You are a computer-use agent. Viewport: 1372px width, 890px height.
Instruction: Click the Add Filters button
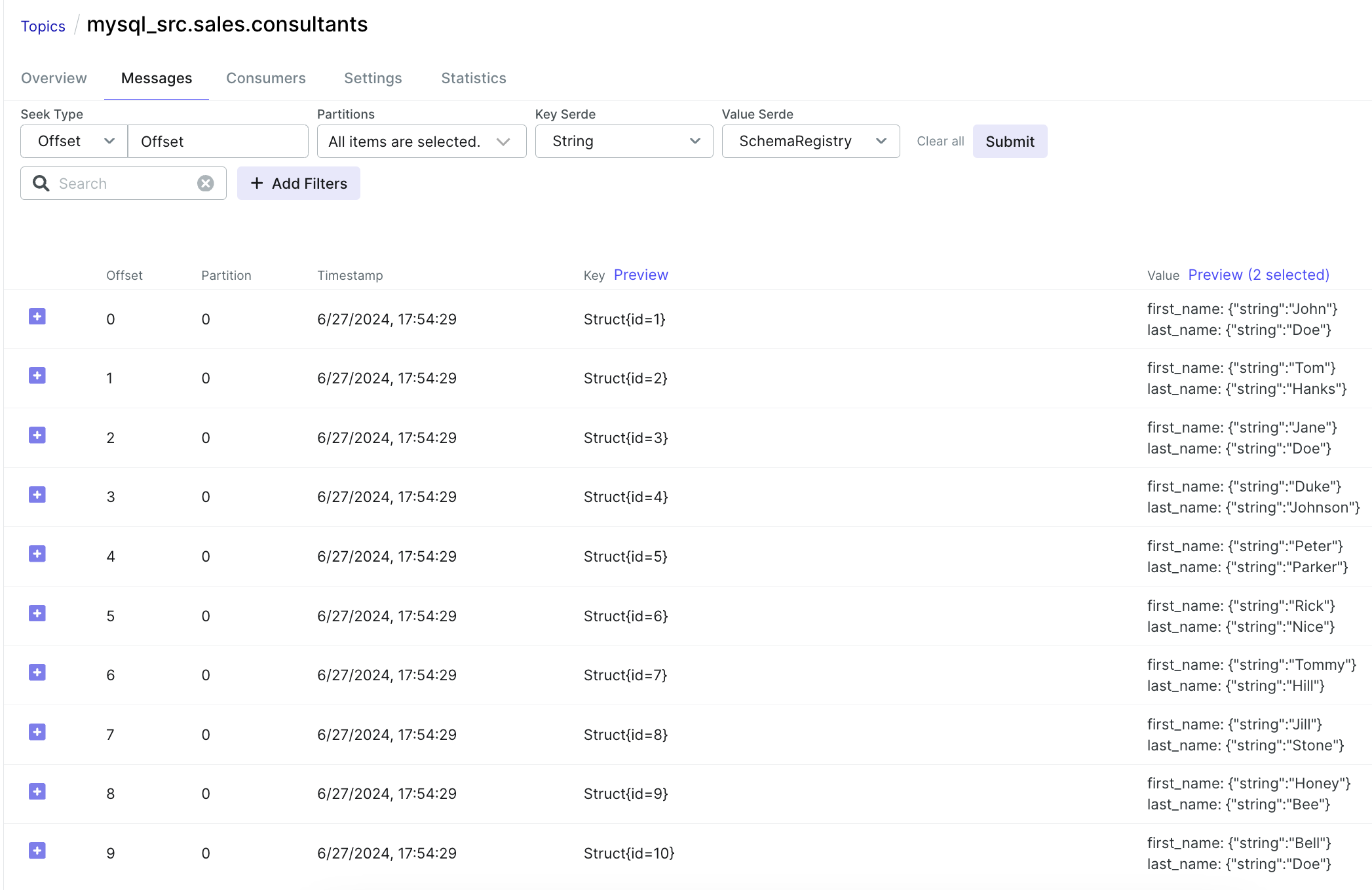point(299,184)
